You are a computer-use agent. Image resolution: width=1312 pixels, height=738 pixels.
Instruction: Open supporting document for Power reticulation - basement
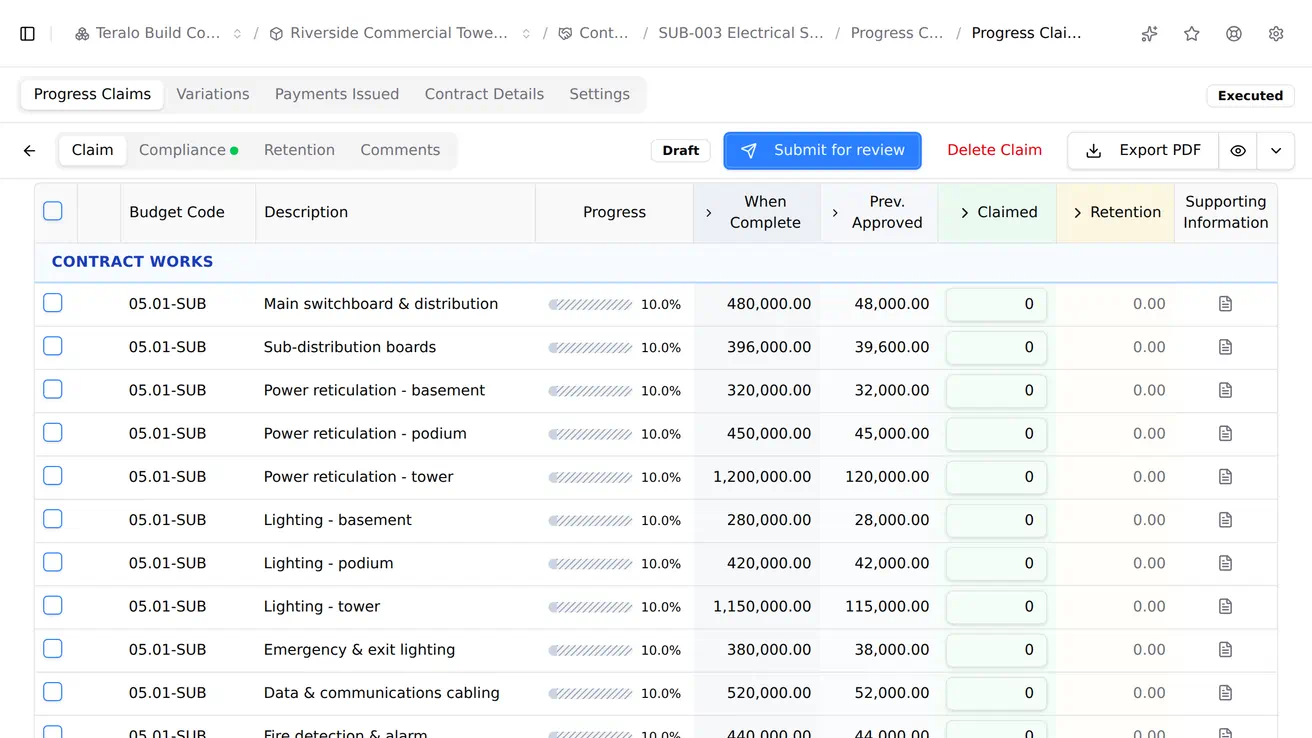coord(1226,390)
